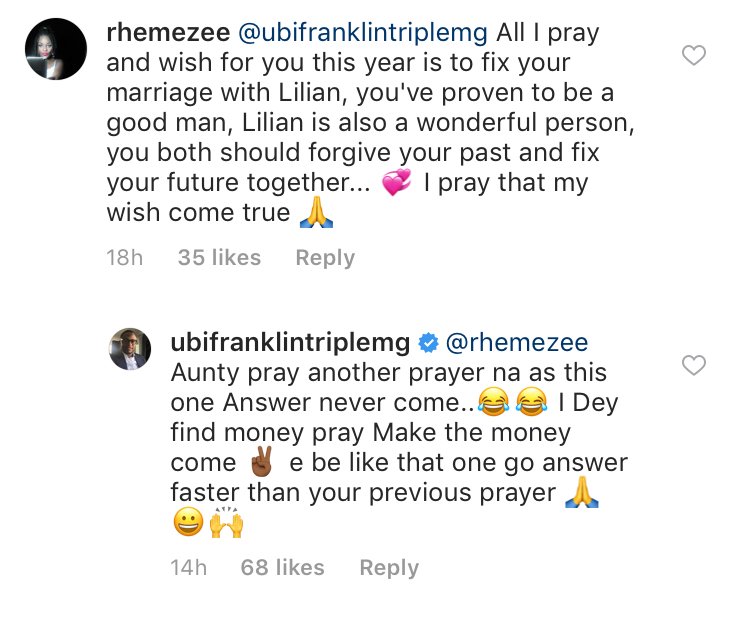Image resolution: width=750 pixels, height=629 pixels.
Task: Like ubifranklintriplemg's reply with the heart
Action: tap(694, 366)
